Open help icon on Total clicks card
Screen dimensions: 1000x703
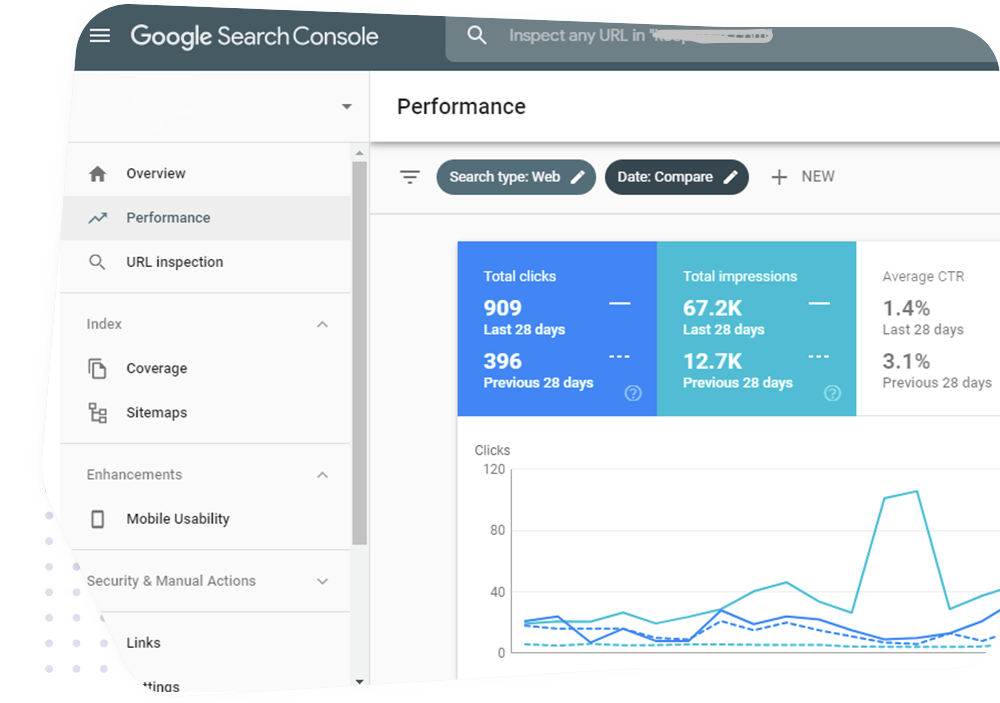(x=633, y=393)
